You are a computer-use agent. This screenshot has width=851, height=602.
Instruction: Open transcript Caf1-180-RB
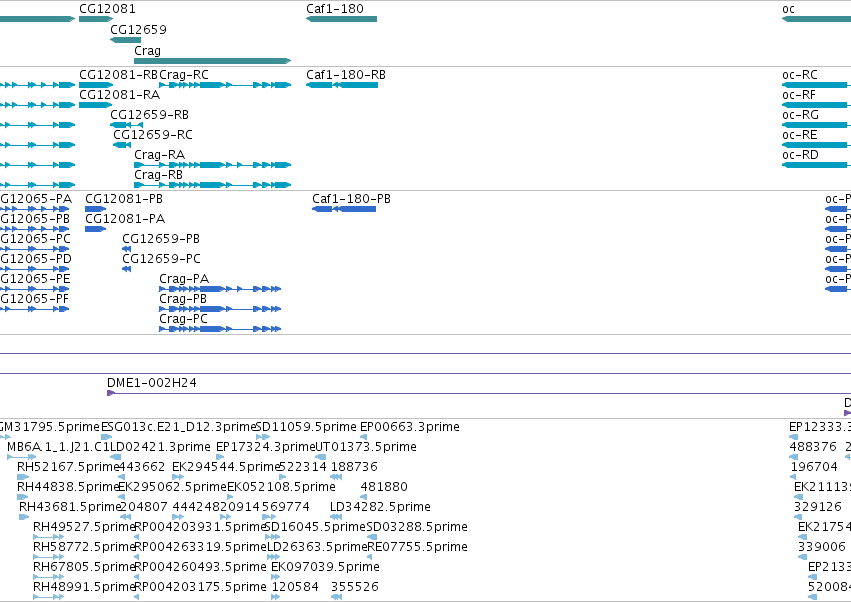(342, 85)
